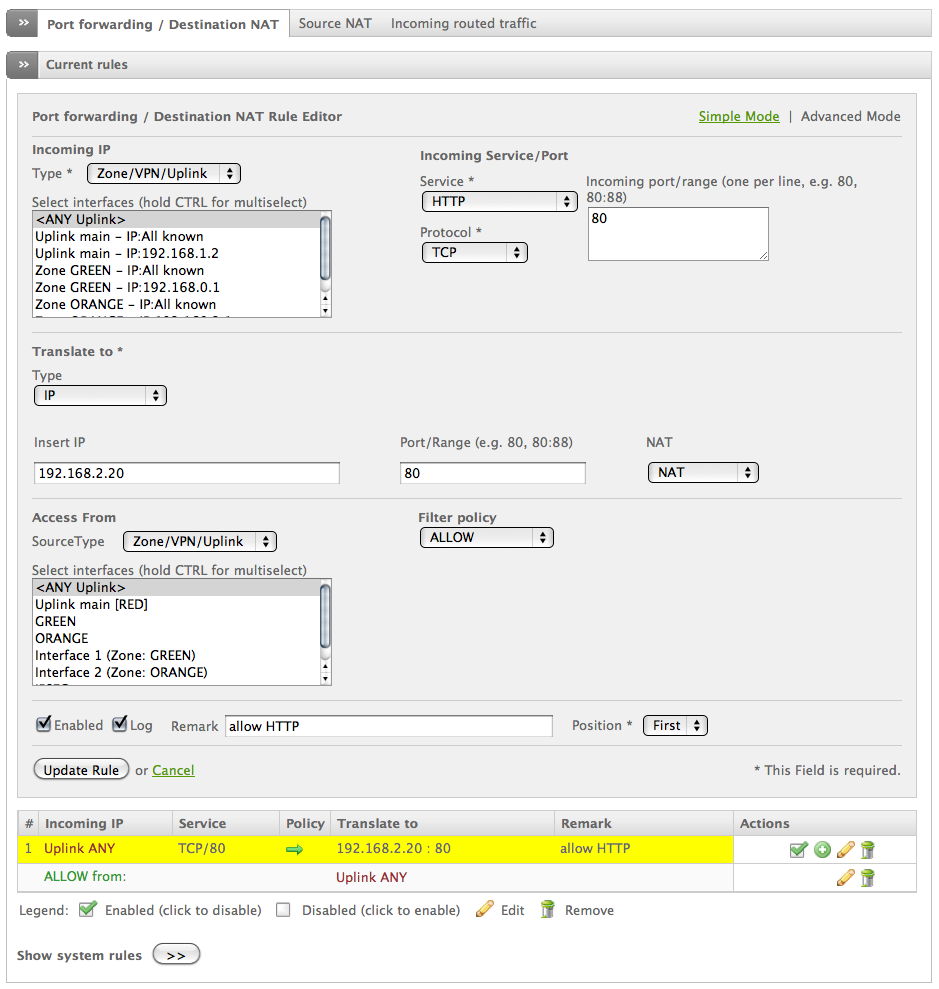Open the Position dropdown set to First
Viewport: 939px width, 989px height.
click(675, 726)
